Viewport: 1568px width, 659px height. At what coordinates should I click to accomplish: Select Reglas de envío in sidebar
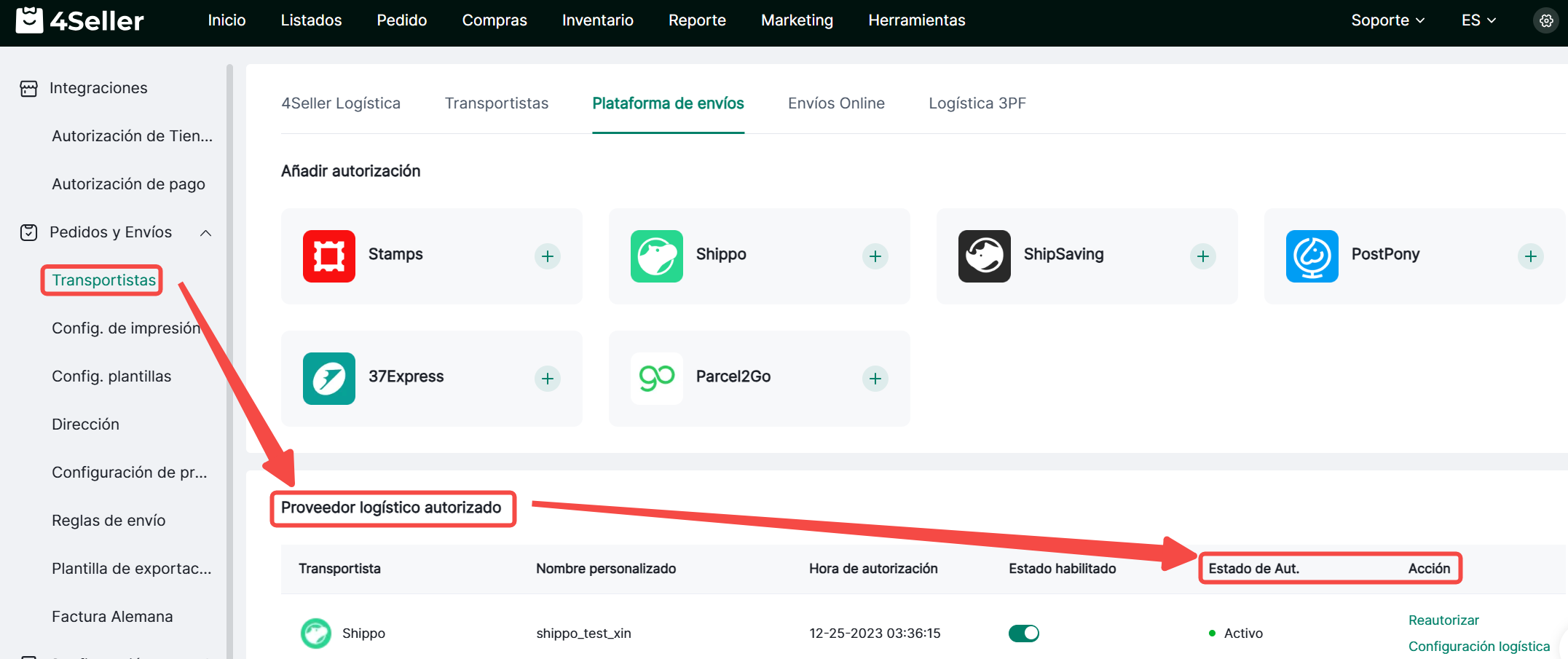pos(109,521)
